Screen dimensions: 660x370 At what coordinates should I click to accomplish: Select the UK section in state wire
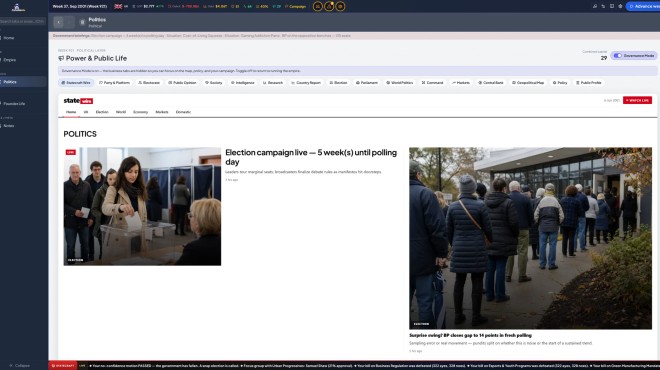86,112
